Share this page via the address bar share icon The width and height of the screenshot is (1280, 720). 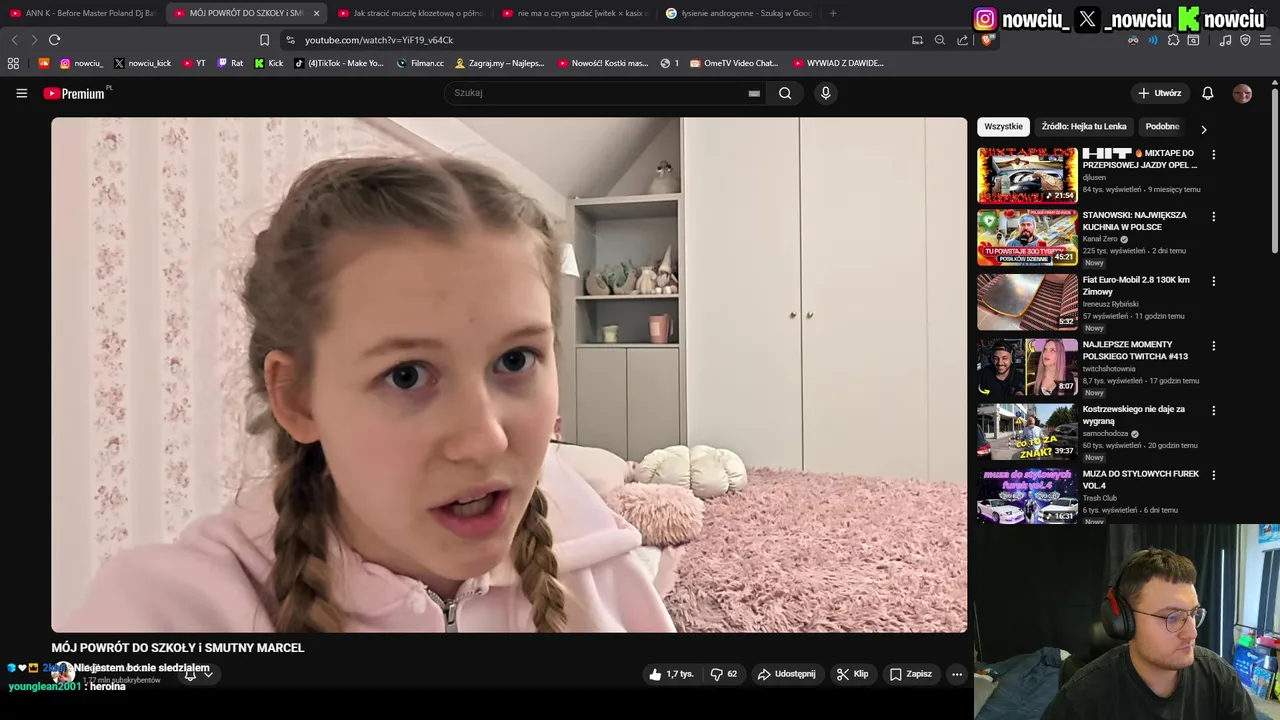coord(962,40)
